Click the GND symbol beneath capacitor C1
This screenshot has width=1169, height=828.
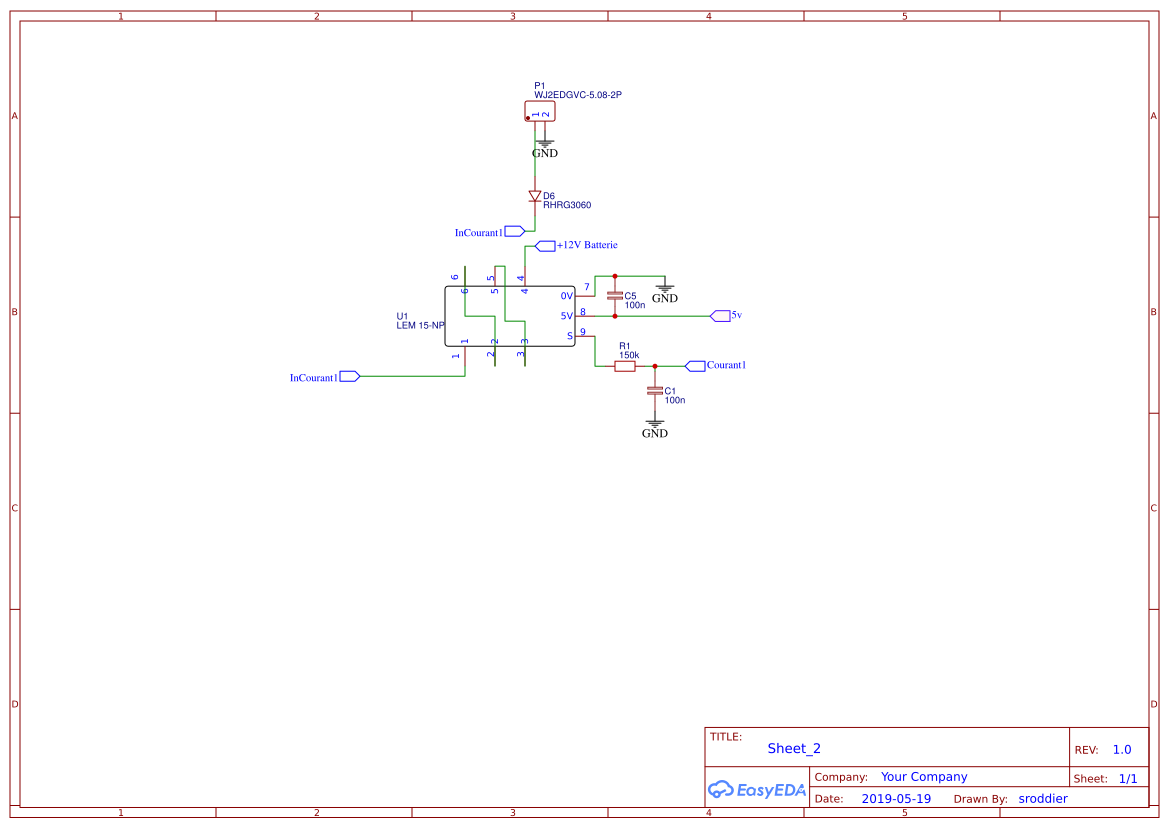[x=654, y=424]
